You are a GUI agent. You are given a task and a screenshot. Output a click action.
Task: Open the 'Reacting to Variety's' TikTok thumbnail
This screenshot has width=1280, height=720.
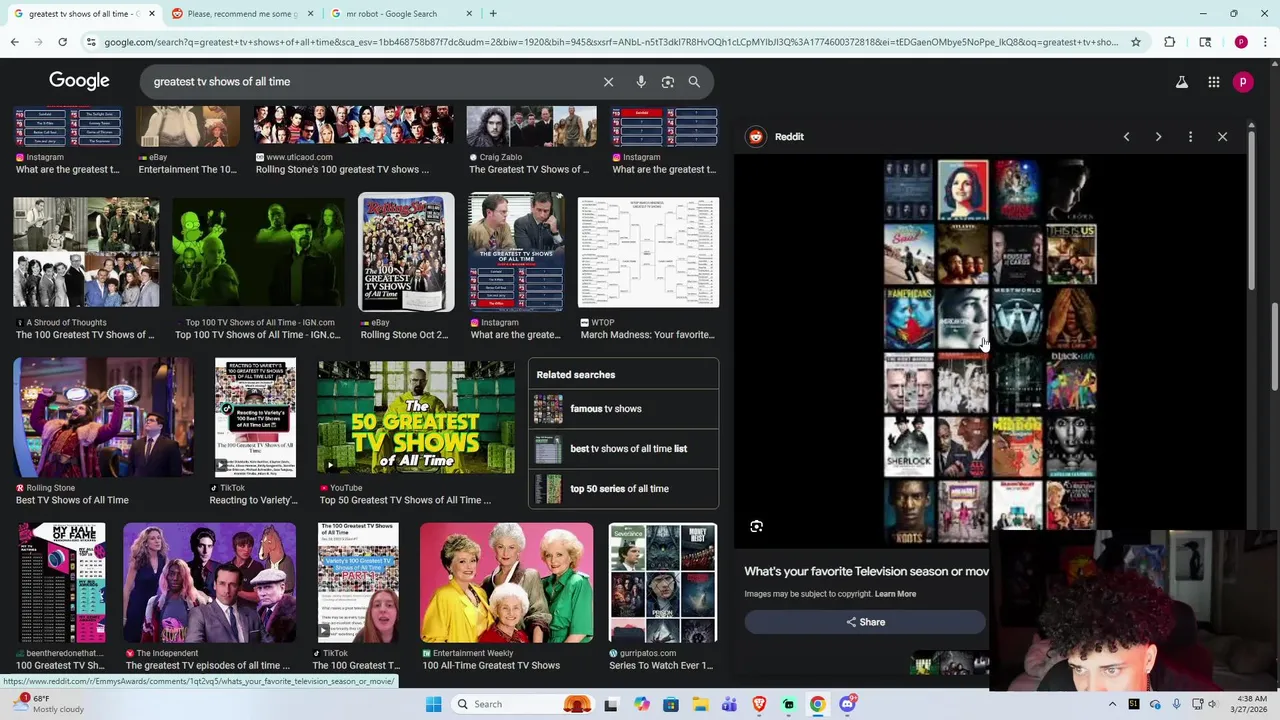255,417
